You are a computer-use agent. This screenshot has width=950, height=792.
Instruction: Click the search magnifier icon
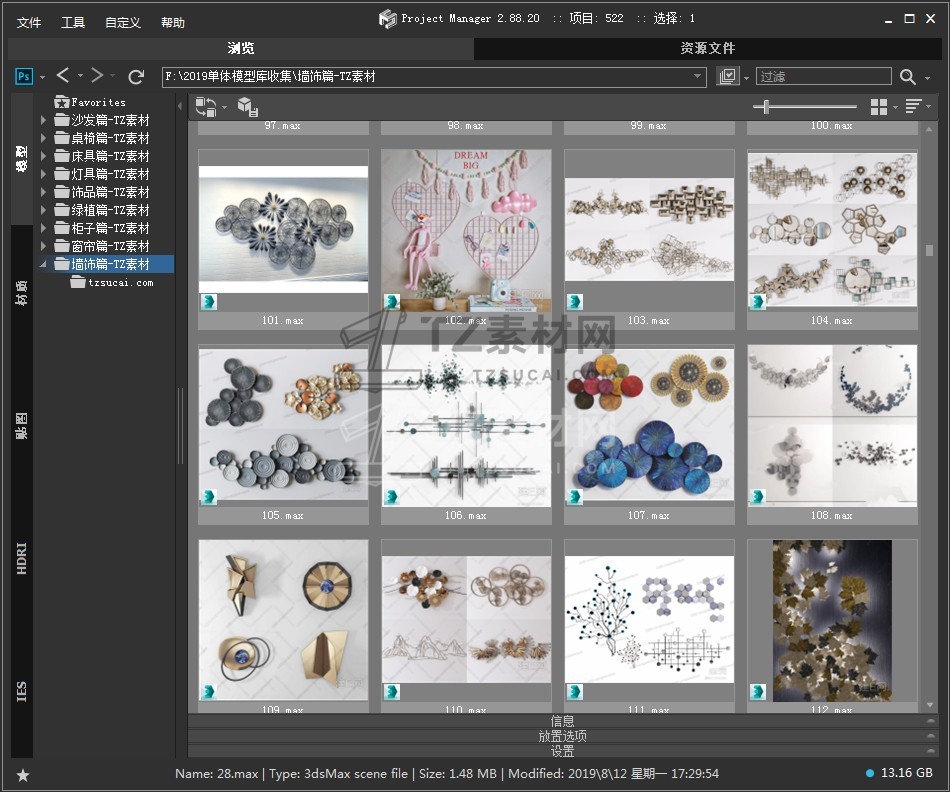click(907, 77)
